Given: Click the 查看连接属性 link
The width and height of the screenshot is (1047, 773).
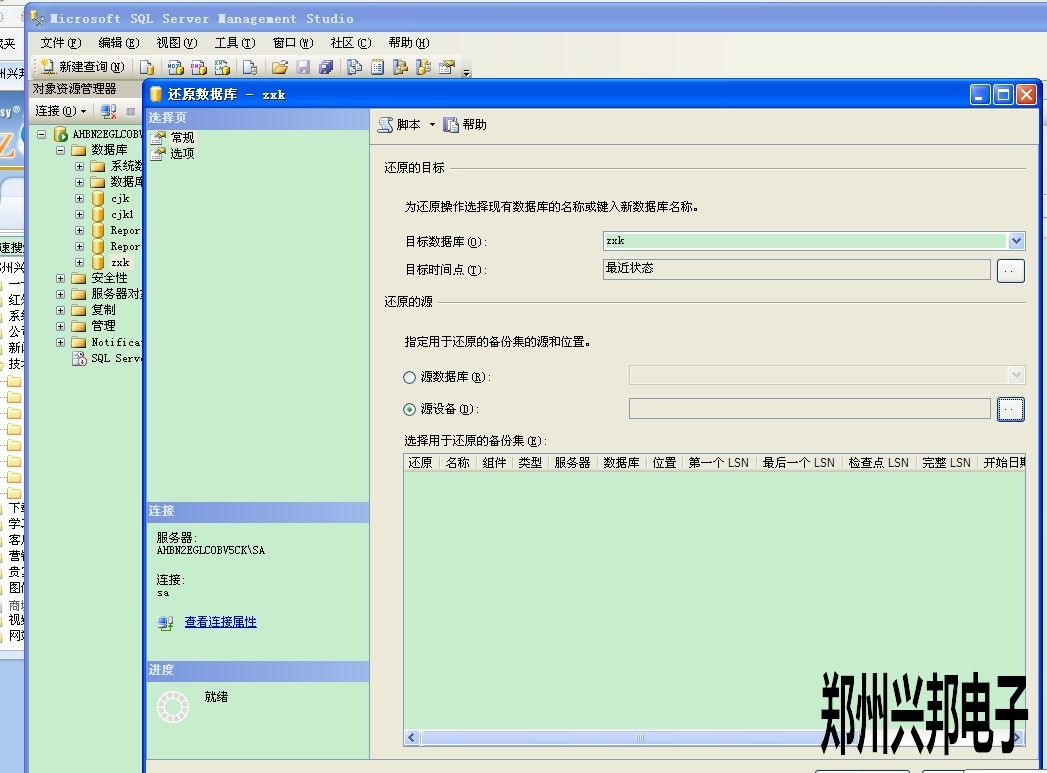Looking at the screenshot, I should pos(220,622).
